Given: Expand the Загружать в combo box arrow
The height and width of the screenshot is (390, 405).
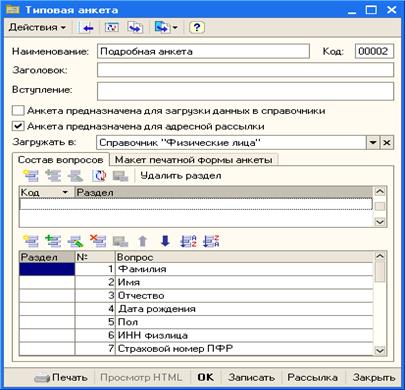Looking at the screenshot, I should pos(373,143).
